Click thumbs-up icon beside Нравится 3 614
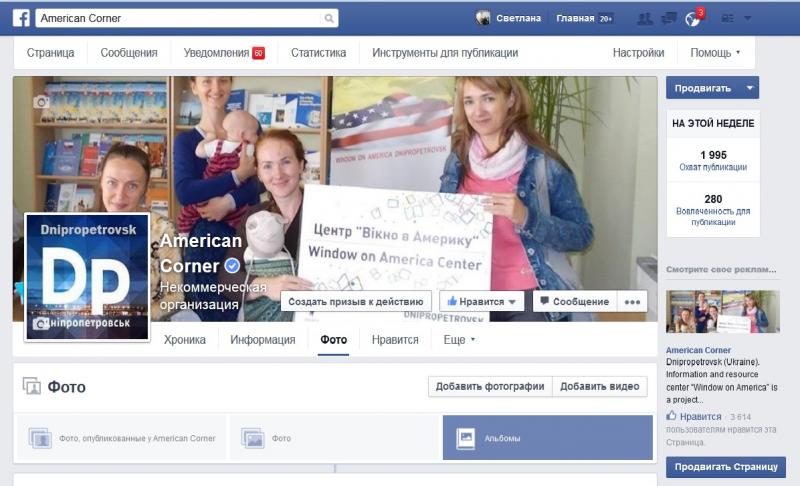Viewport: 800px width, 486px height. click(671, 416)
